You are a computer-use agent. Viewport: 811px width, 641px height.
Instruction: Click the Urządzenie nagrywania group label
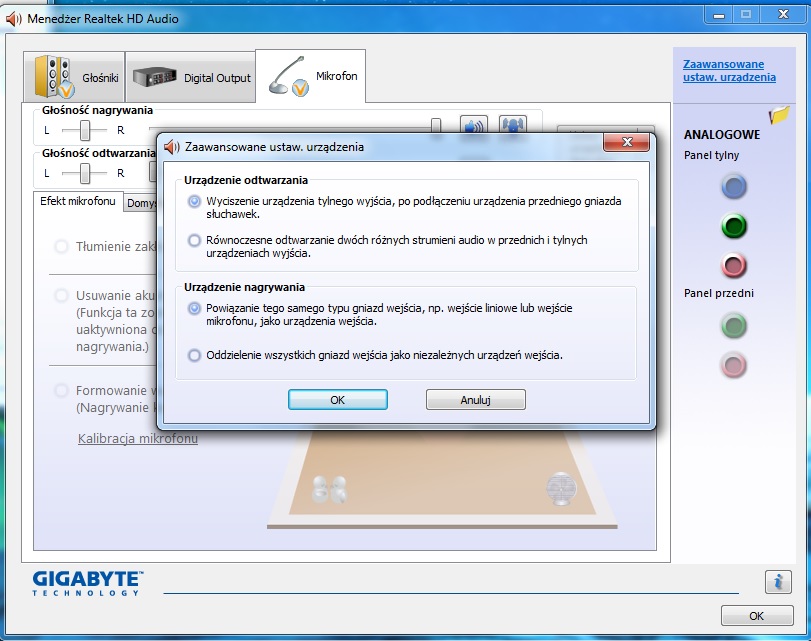(x=244, y=287)
